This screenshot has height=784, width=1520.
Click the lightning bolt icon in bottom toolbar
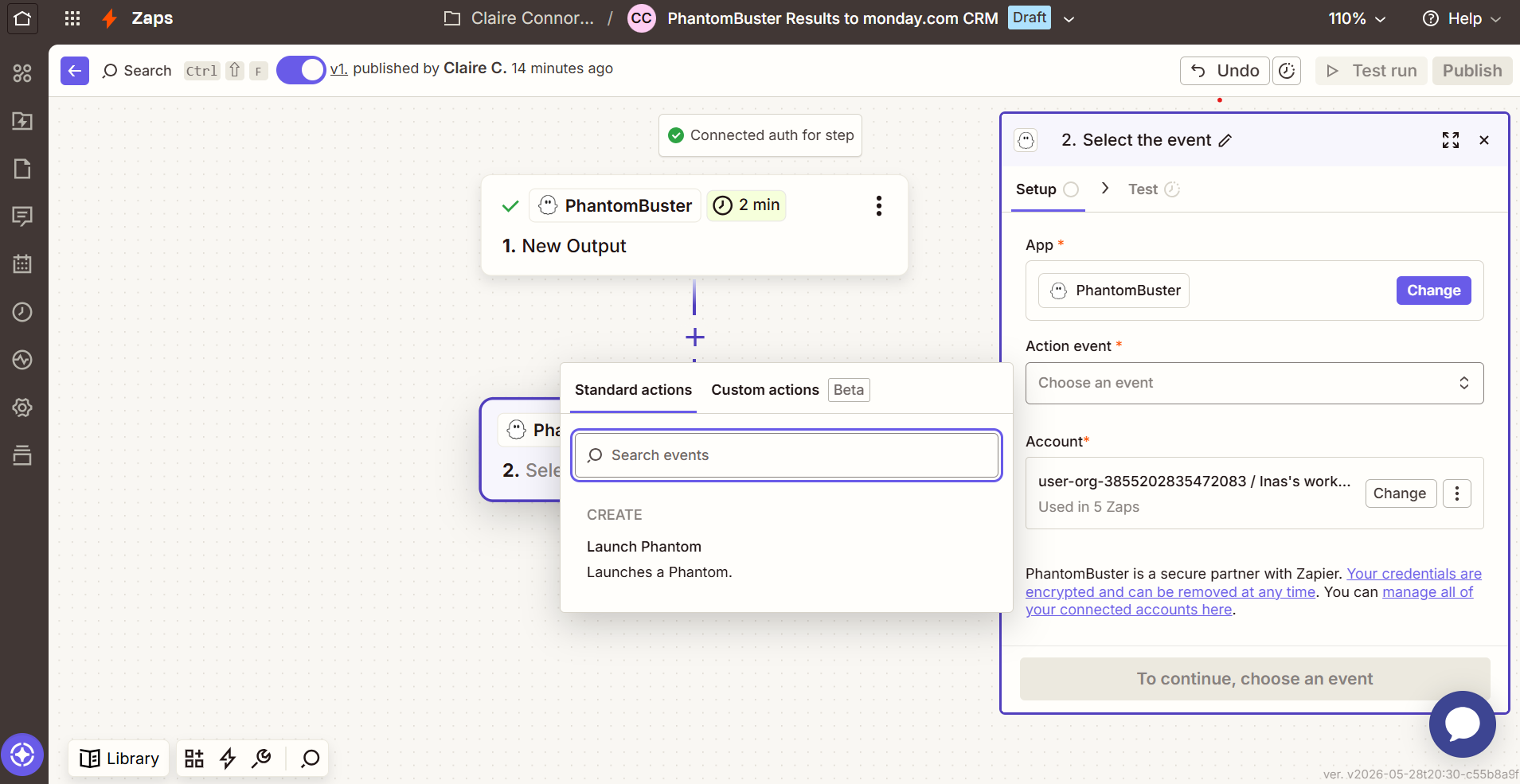click(228, 759)
